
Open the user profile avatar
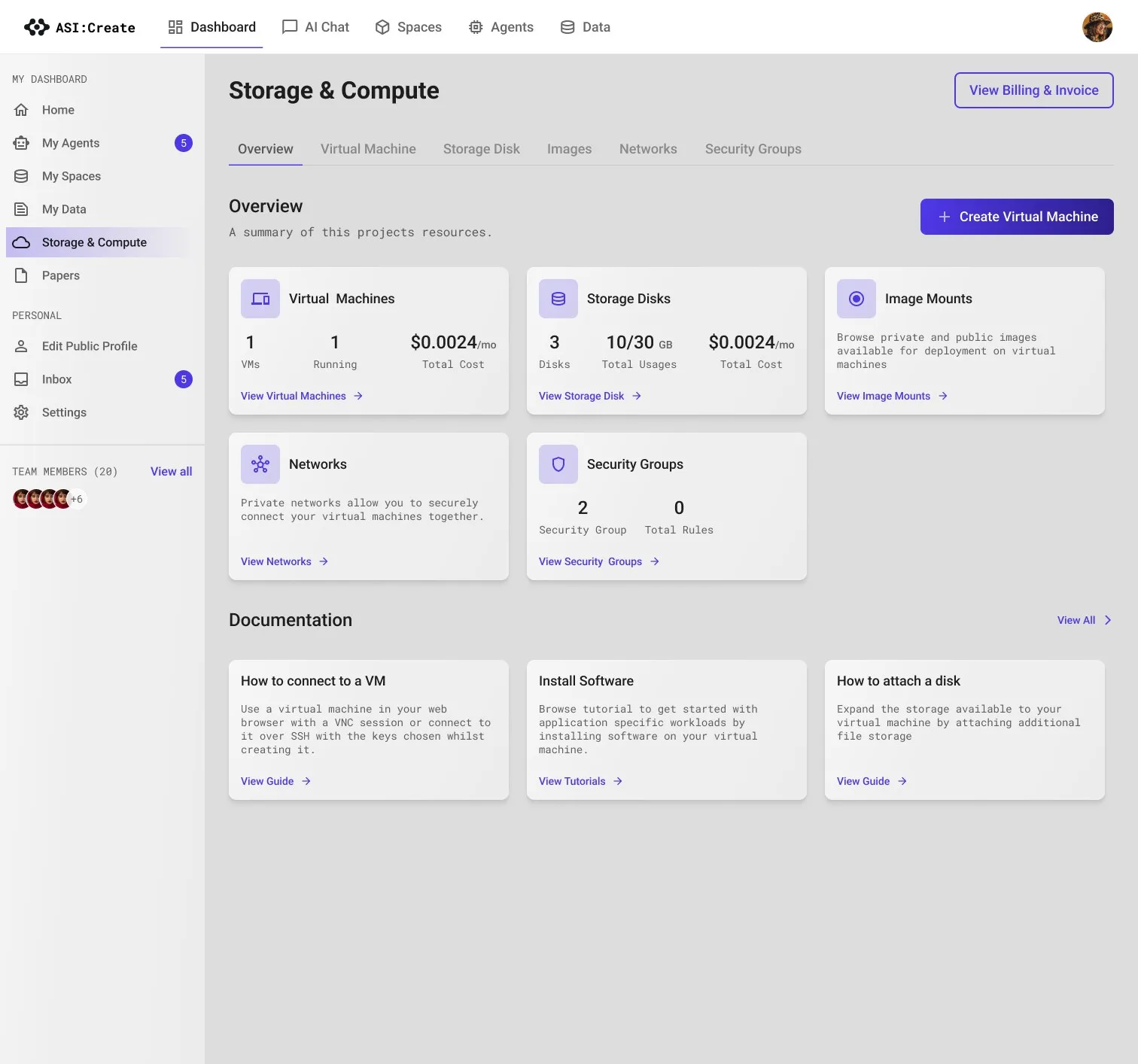[x=1097, y=27]
